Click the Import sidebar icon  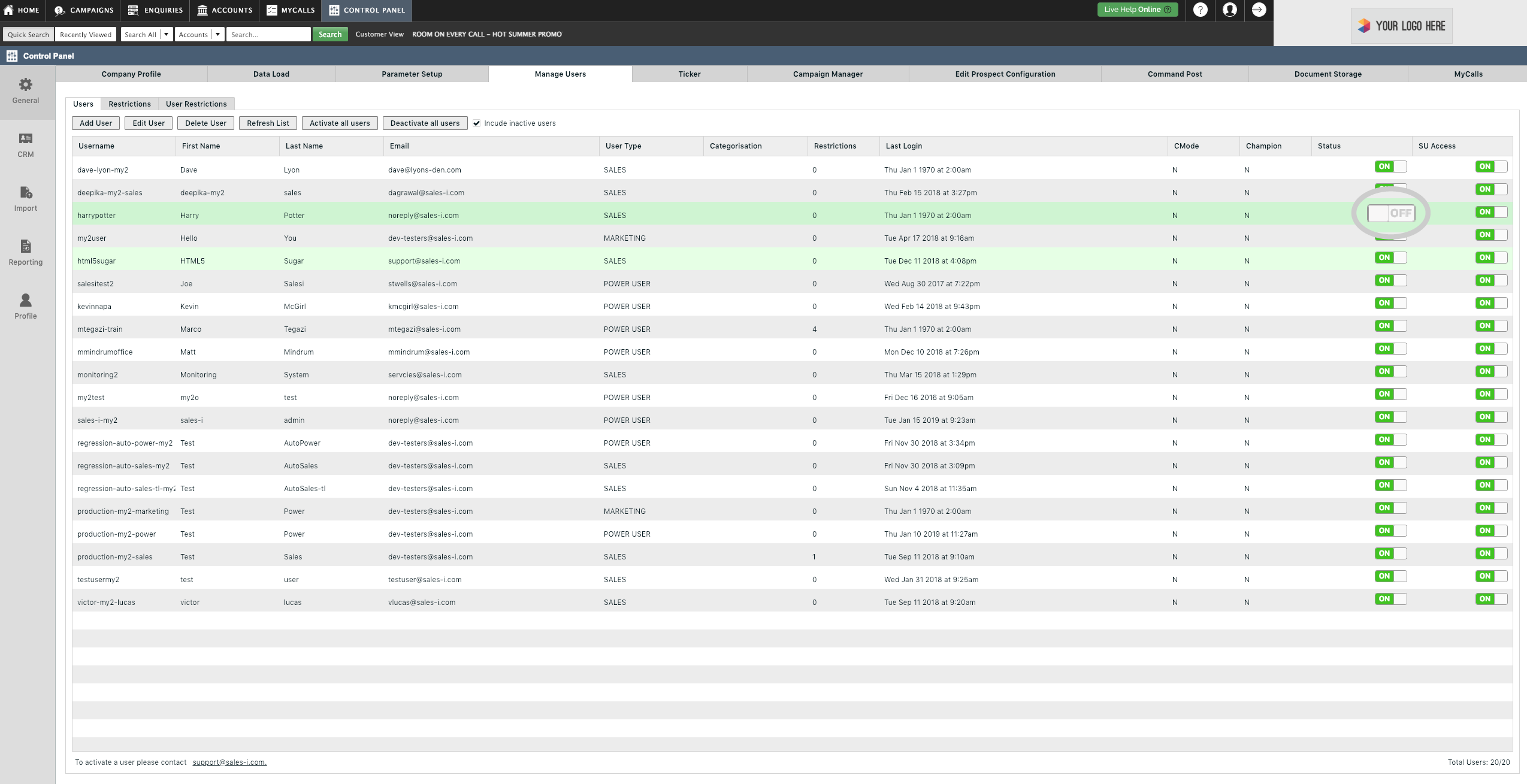tap(27, 192)
